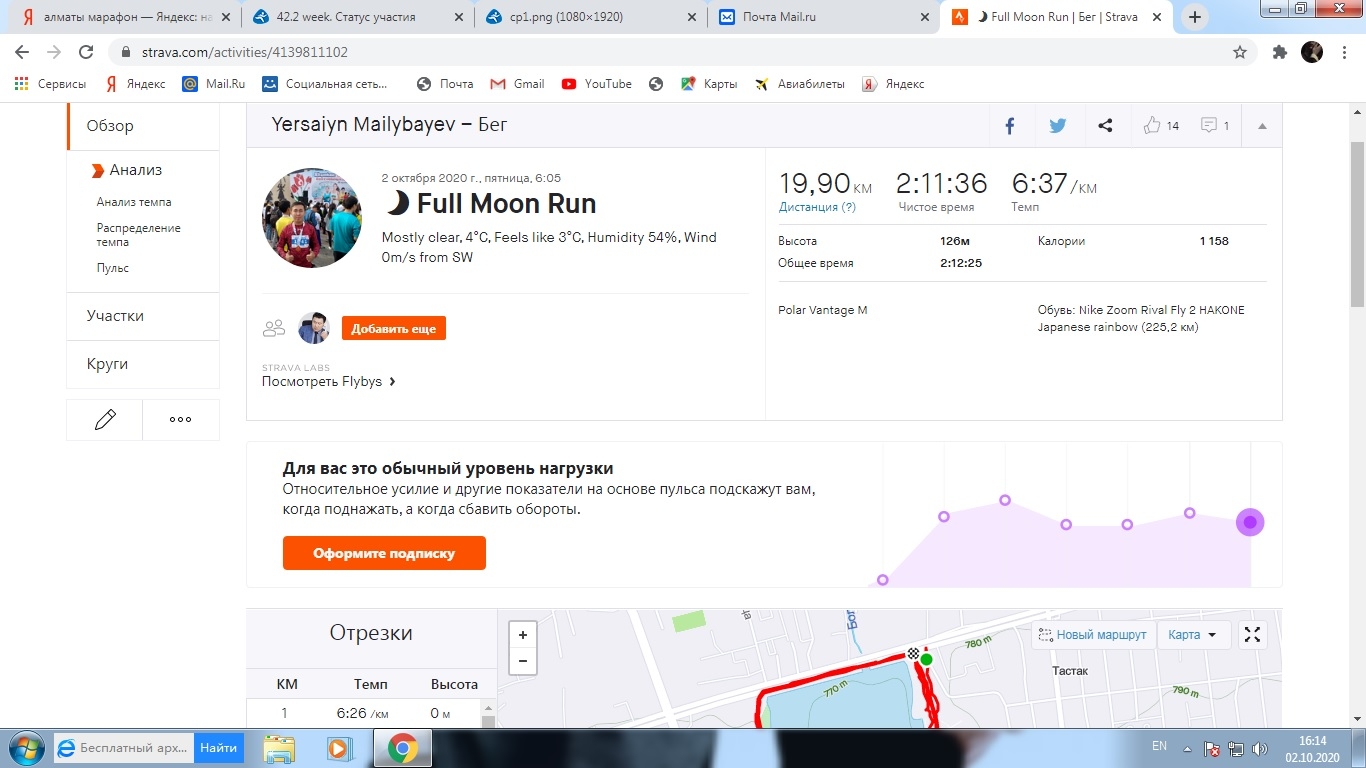This screenshot has height=768, width=1366.
Task: Collapse the activity header with the arrow
Action: [x=1262, y=126]
